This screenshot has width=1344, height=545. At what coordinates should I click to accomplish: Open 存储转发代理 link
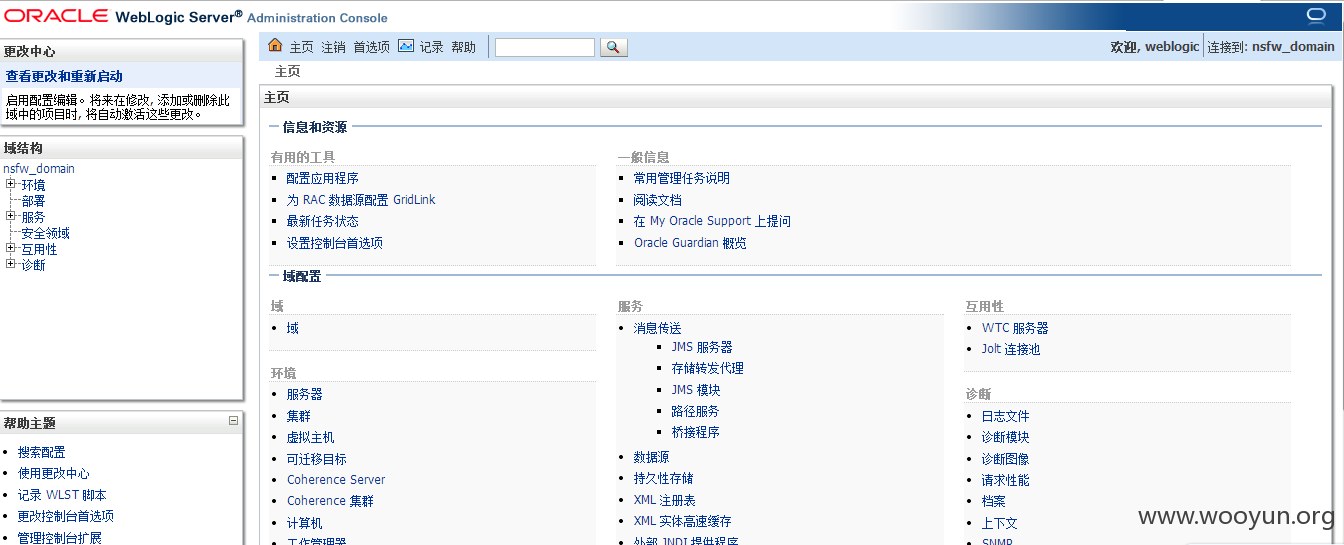(707, 368)
